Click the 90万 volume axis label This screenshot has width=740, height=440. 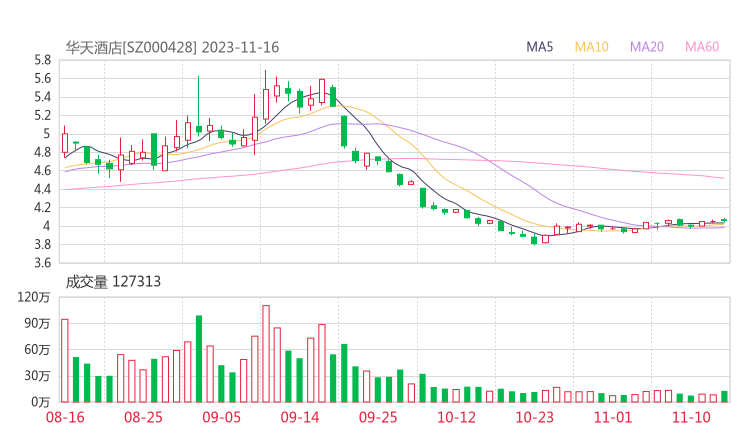coord(37,323)
